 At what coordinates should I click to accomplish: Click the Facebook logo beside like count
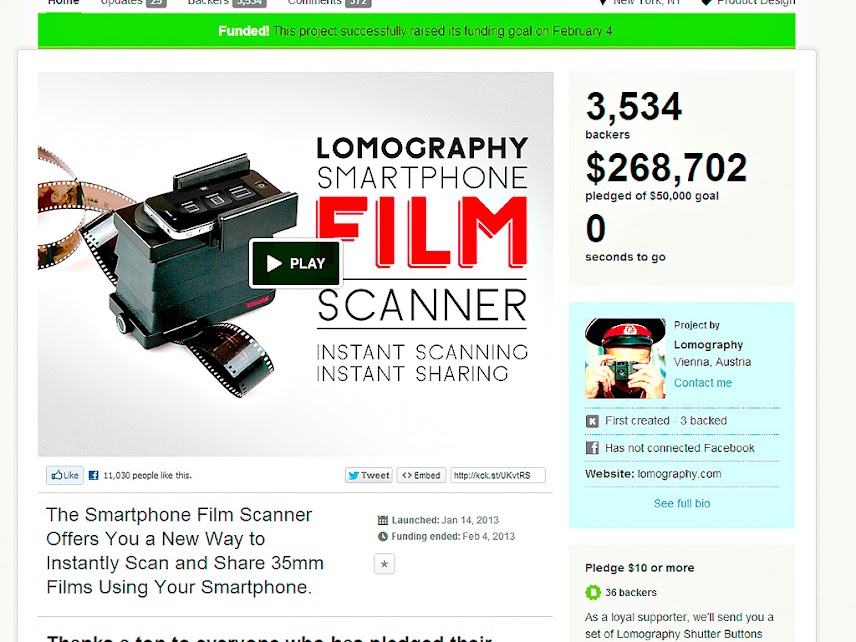pyautogui.click(x=93, y=475)
